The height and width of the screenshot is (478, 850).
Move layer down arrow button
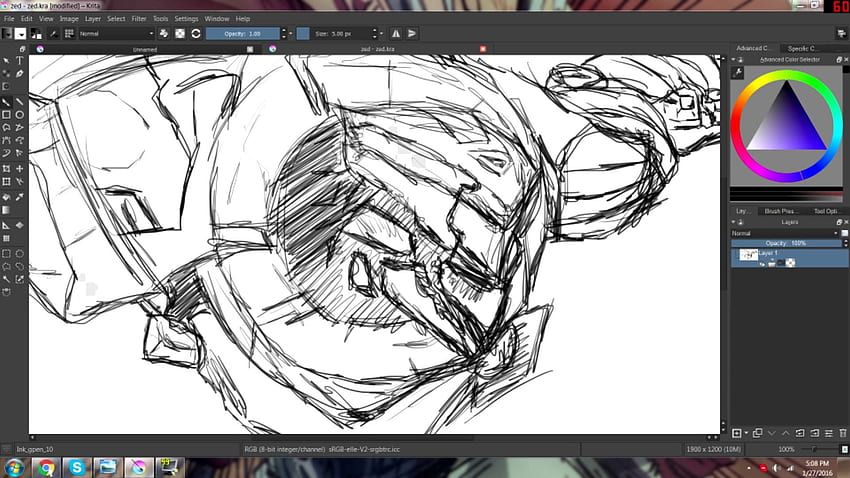coord(772,433)
